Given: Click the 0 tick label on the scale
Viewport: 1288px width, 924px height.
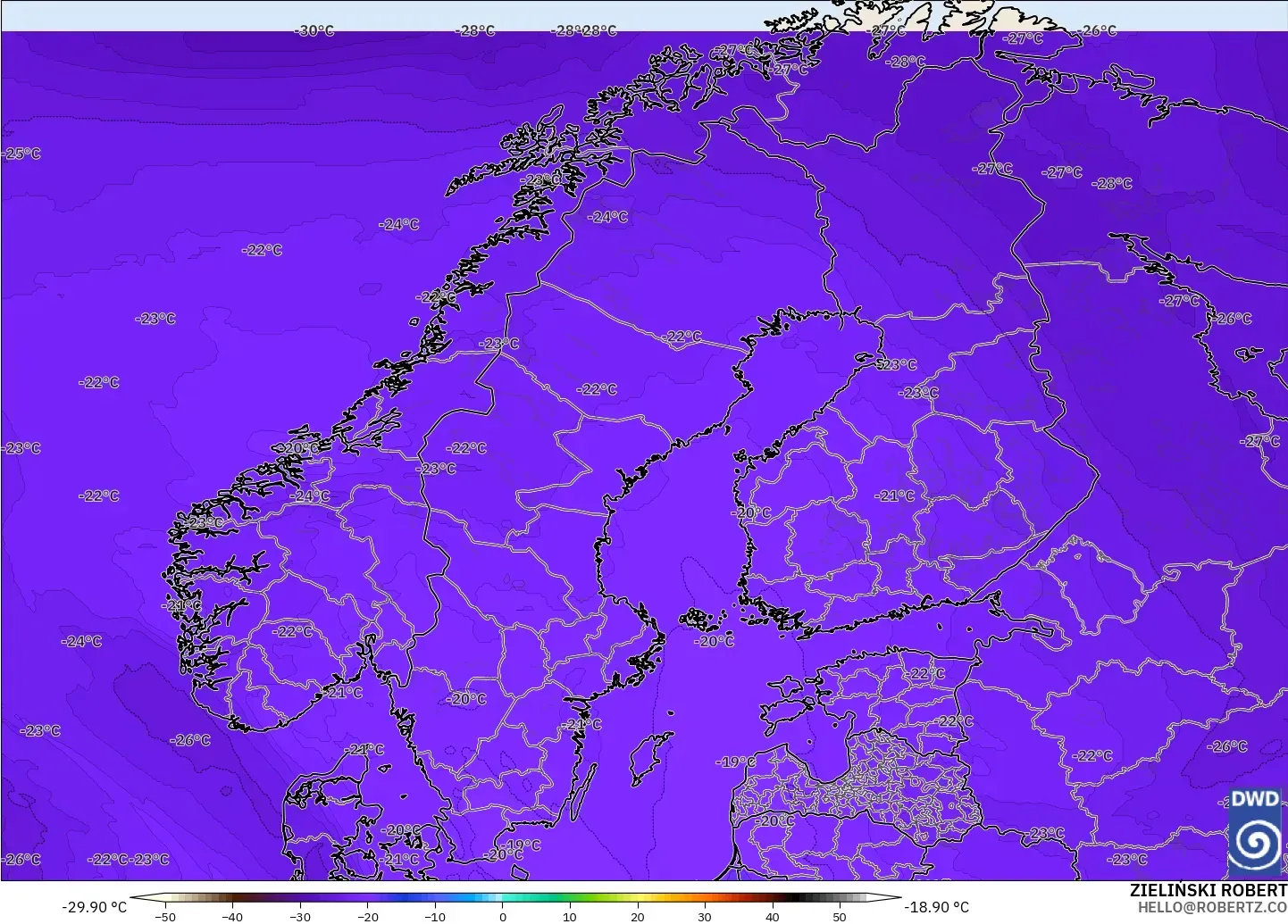Looking at the screenshot, I should [503, 916].
